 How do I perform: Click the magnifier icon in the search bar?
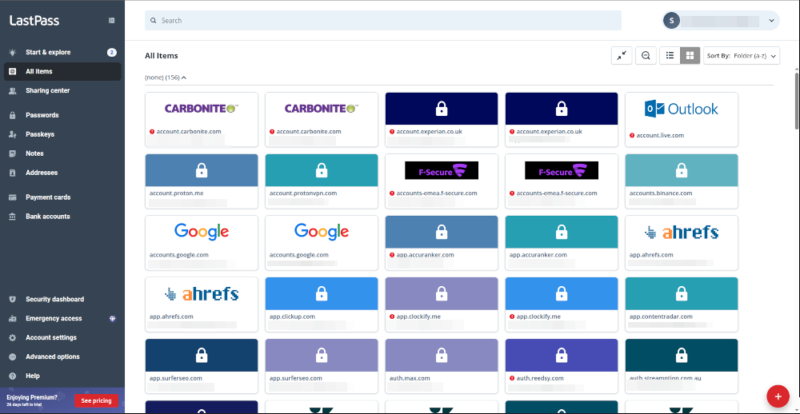pos(154,21)
